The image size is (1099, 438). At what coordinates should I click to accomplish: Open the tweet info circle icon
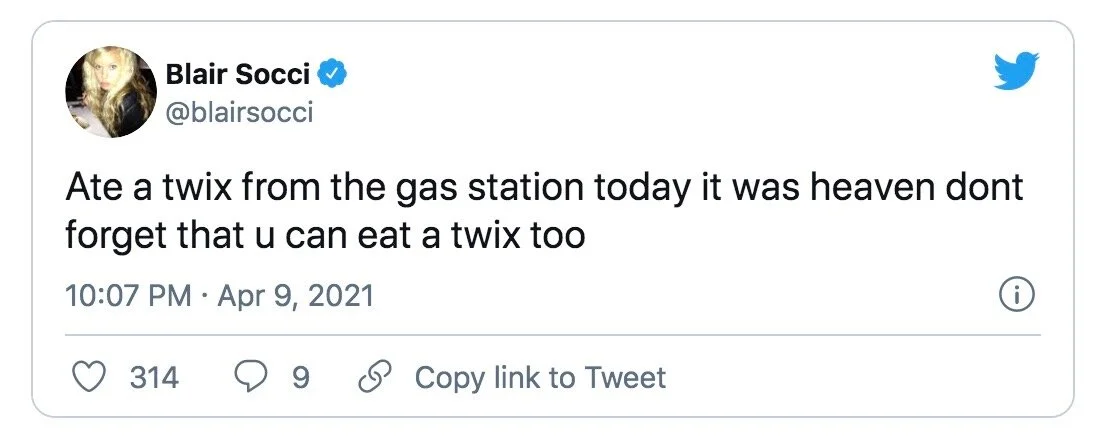point(1016,295)
